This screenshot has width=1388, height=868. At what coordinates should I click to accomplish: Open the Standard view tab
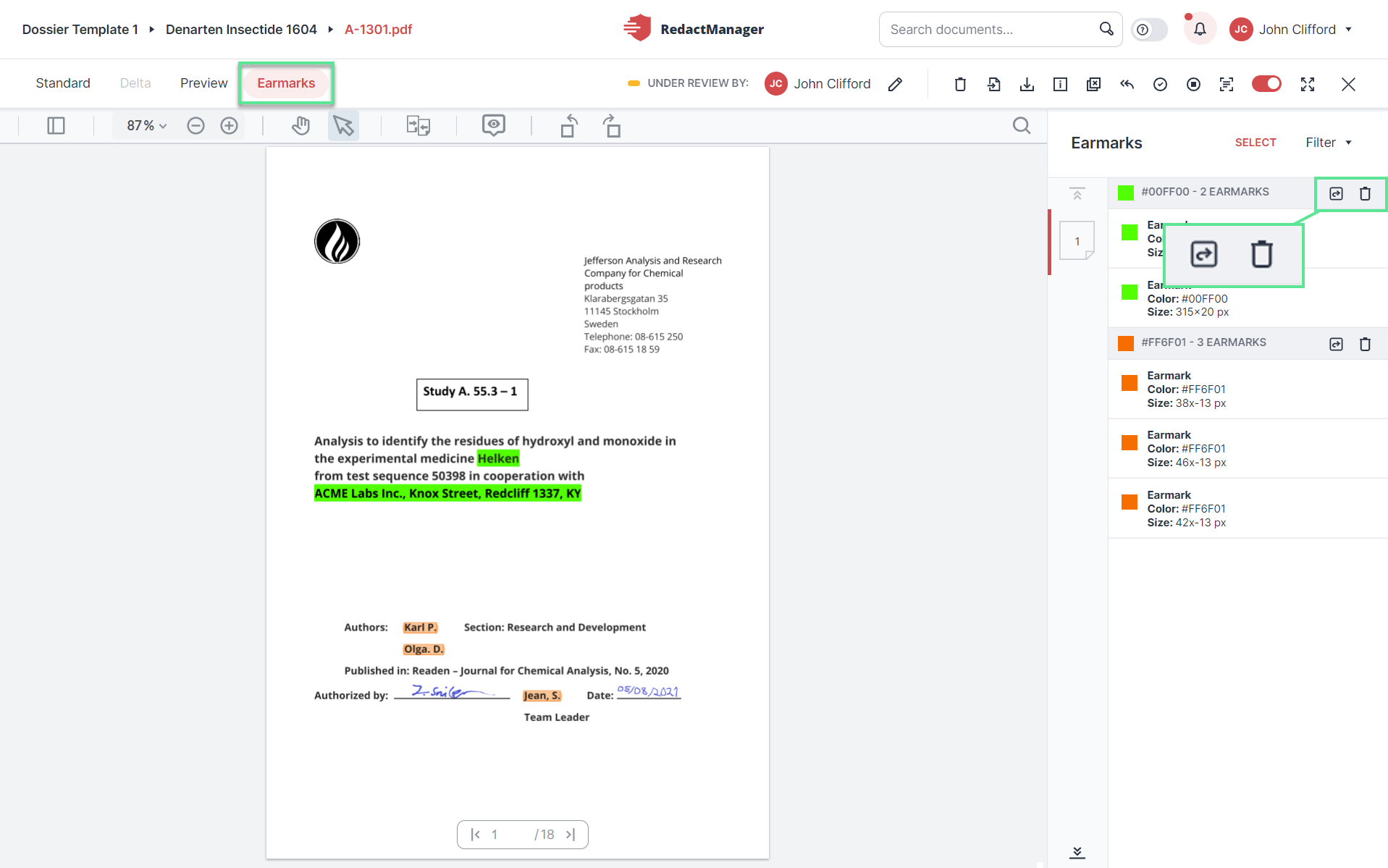coord(63,83)
